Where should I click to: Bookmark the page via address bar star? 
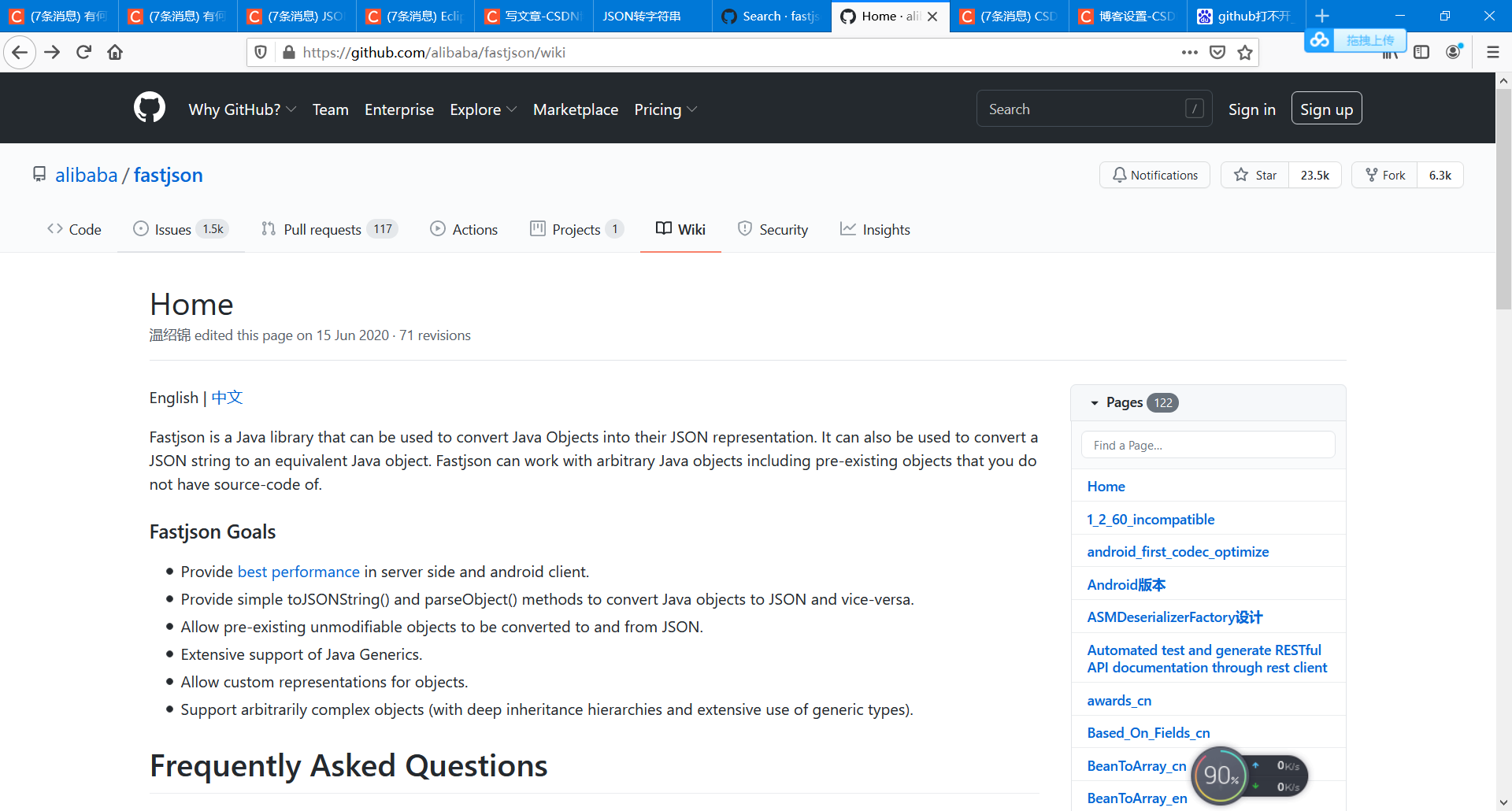(1244, 53)
